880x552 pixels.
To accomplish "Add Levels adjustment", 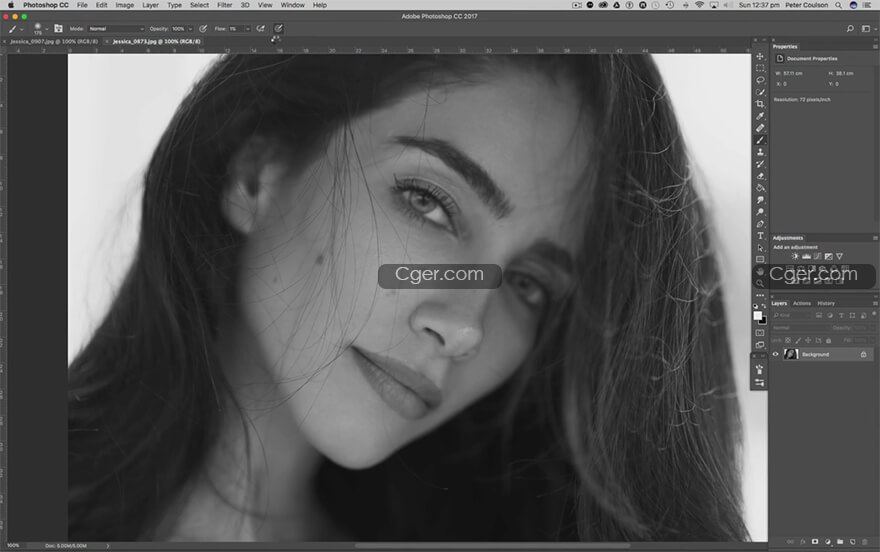I will point(806,256).
